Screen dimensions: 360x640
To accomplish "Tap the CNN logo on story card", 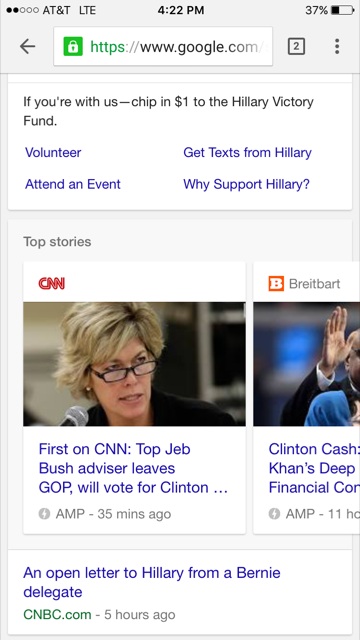I will [x=52, y=283].
